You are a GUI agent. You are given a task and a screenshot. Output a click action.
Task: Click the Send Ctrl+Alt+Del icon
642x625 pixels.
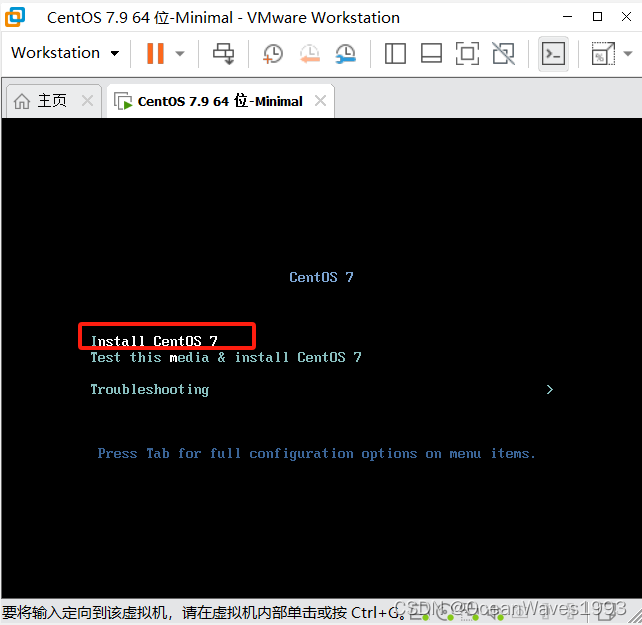224,54
